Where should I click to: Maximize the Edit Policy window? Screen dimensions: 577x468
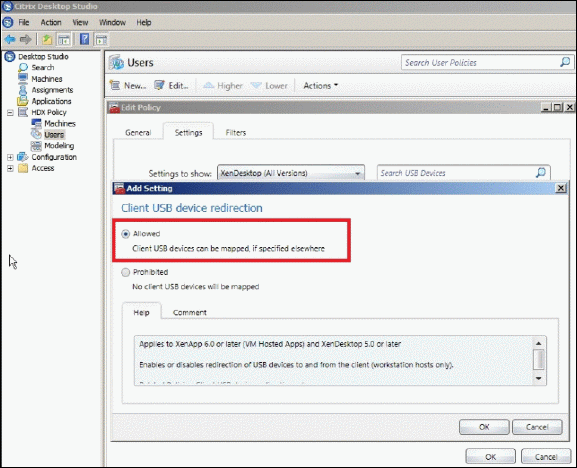(558, 107)
